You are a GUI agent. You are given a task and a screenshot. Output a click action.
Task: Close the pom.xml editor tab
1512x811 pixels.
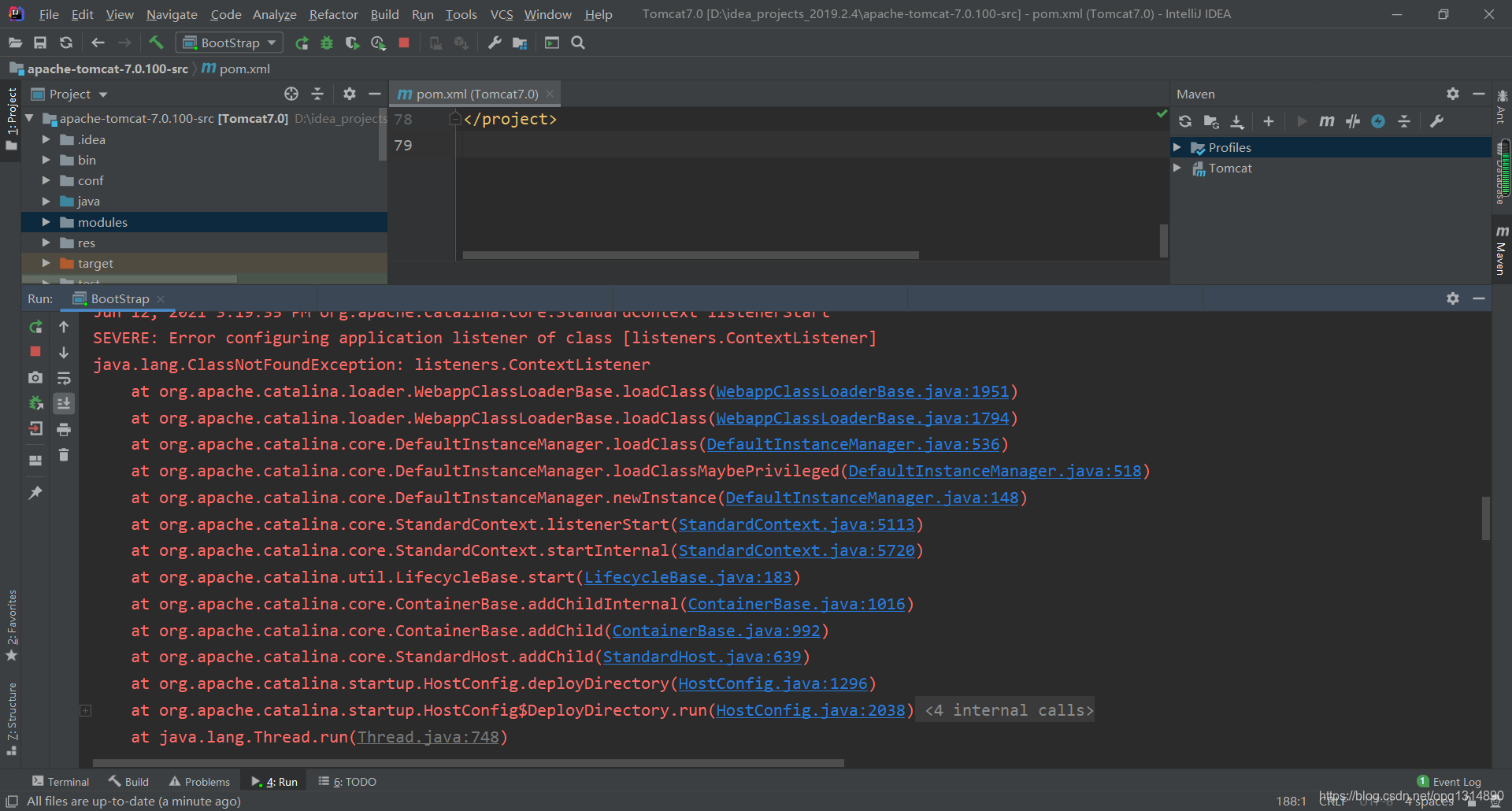click(x=550, y=94)
